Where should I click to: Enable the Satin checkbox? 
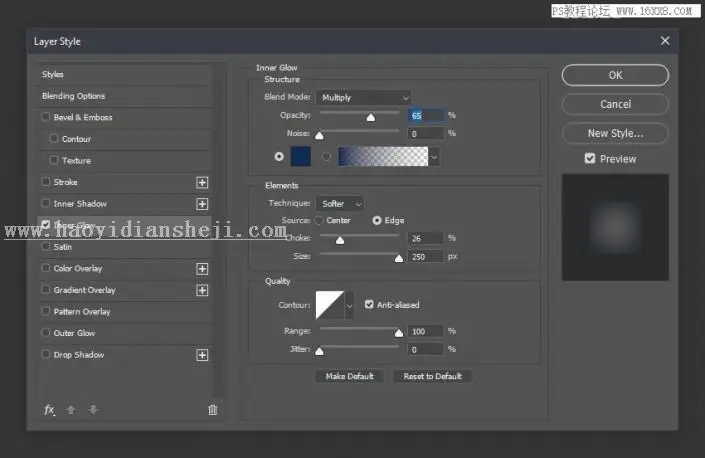45,246
